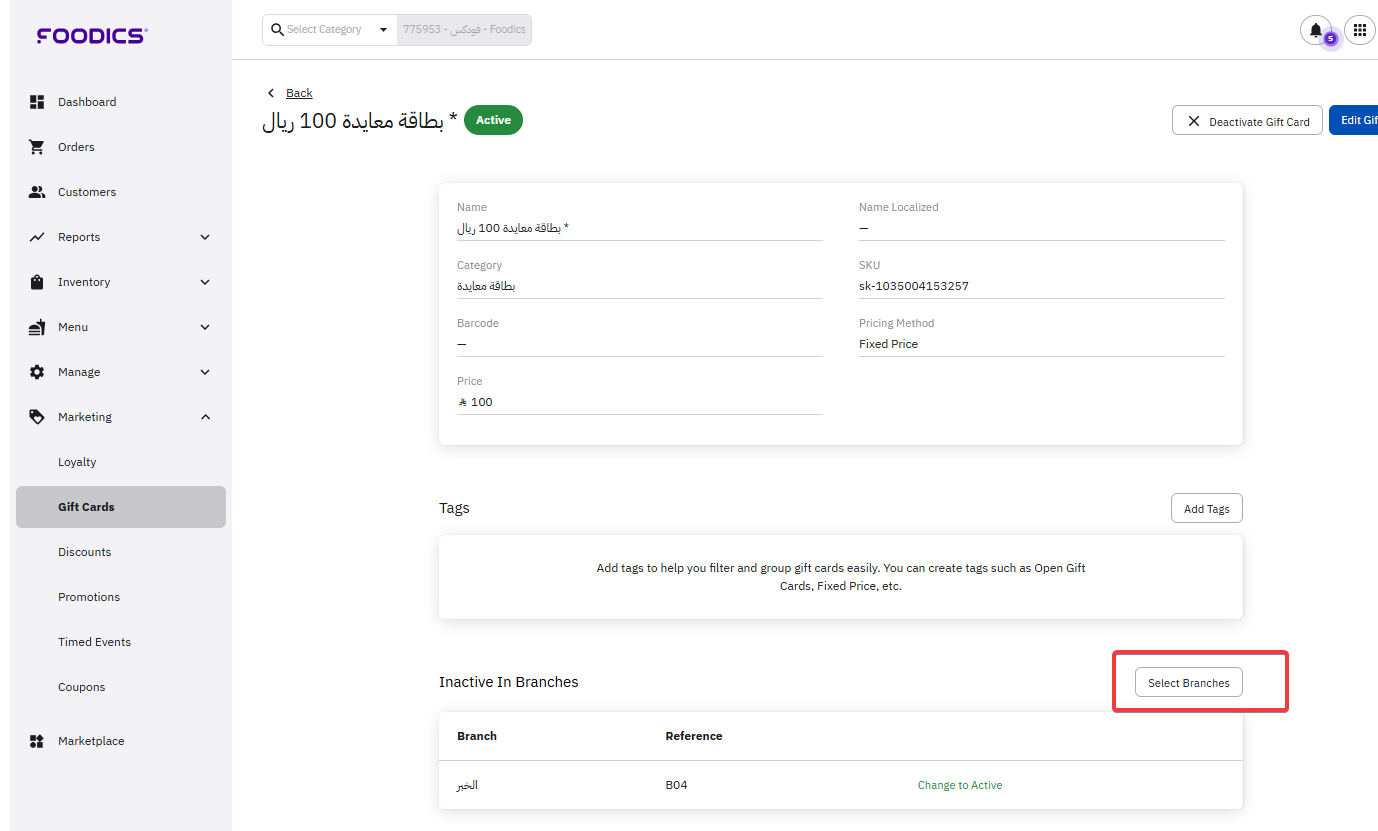The image size is (1378, 831).
Task: Expand the Menu section chevron
Action: click(205, 327)
